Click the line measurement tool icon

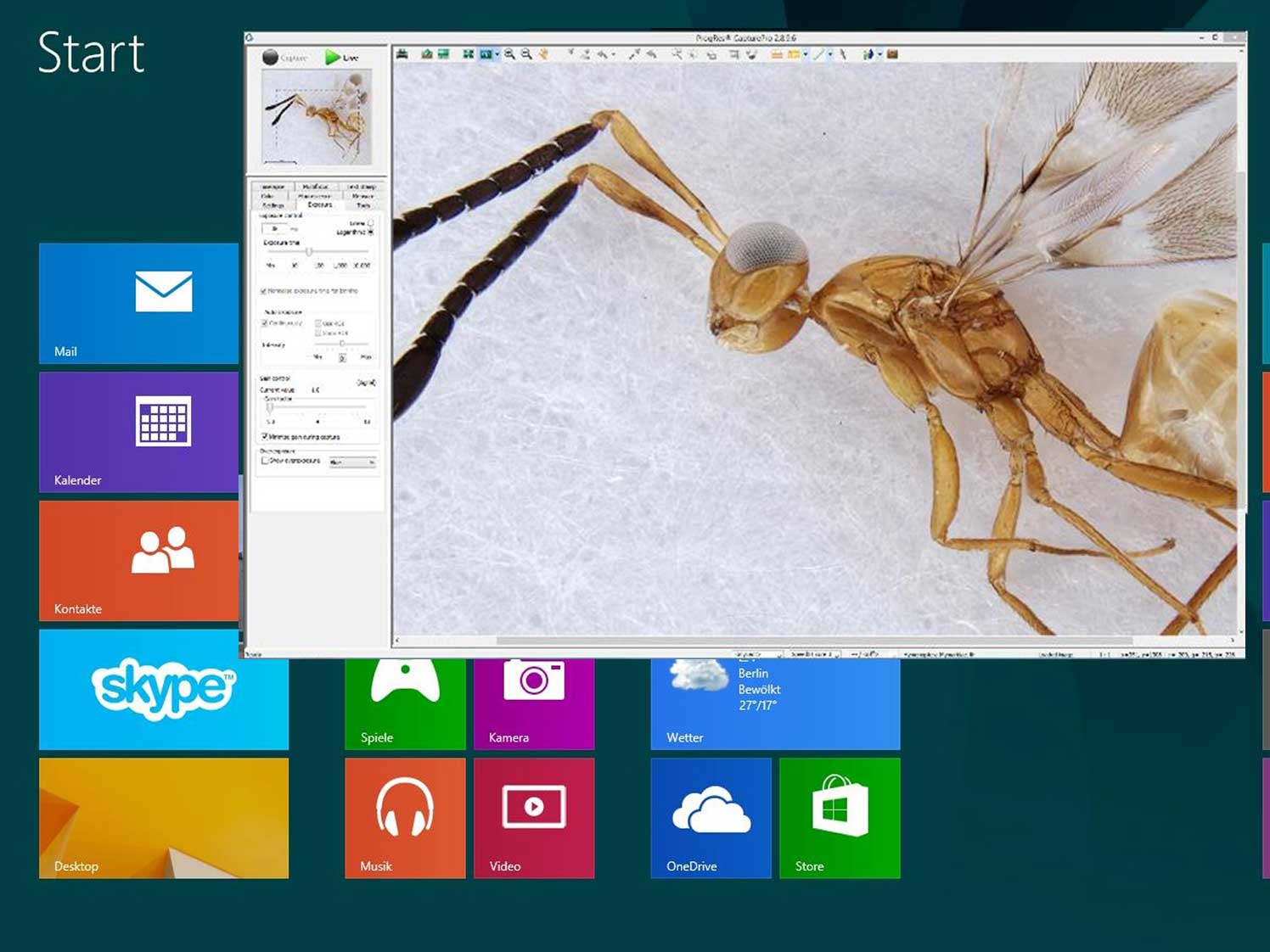coord(818,54)
